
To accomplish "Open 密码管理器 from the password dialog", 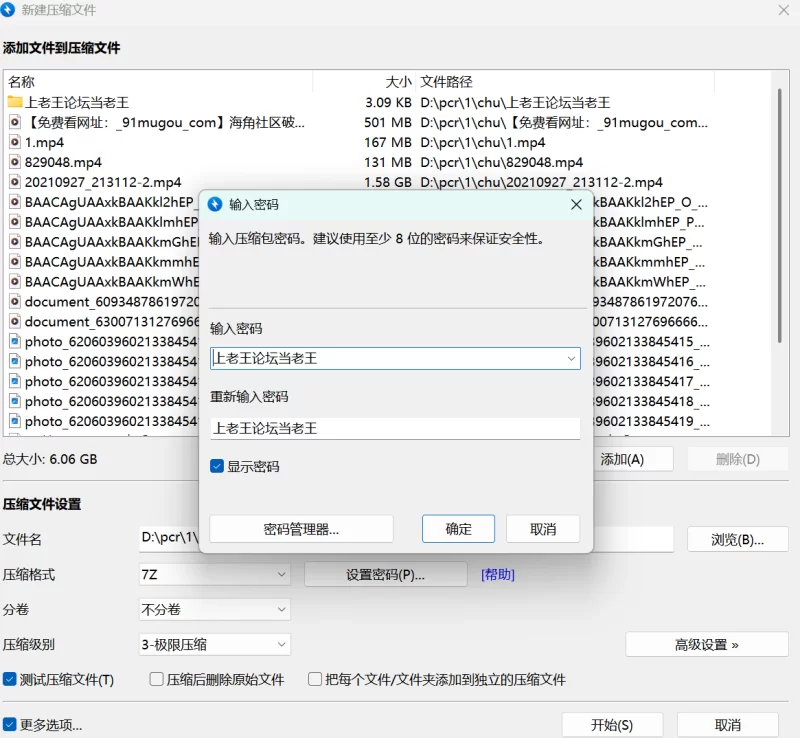I will click(301, 529).
